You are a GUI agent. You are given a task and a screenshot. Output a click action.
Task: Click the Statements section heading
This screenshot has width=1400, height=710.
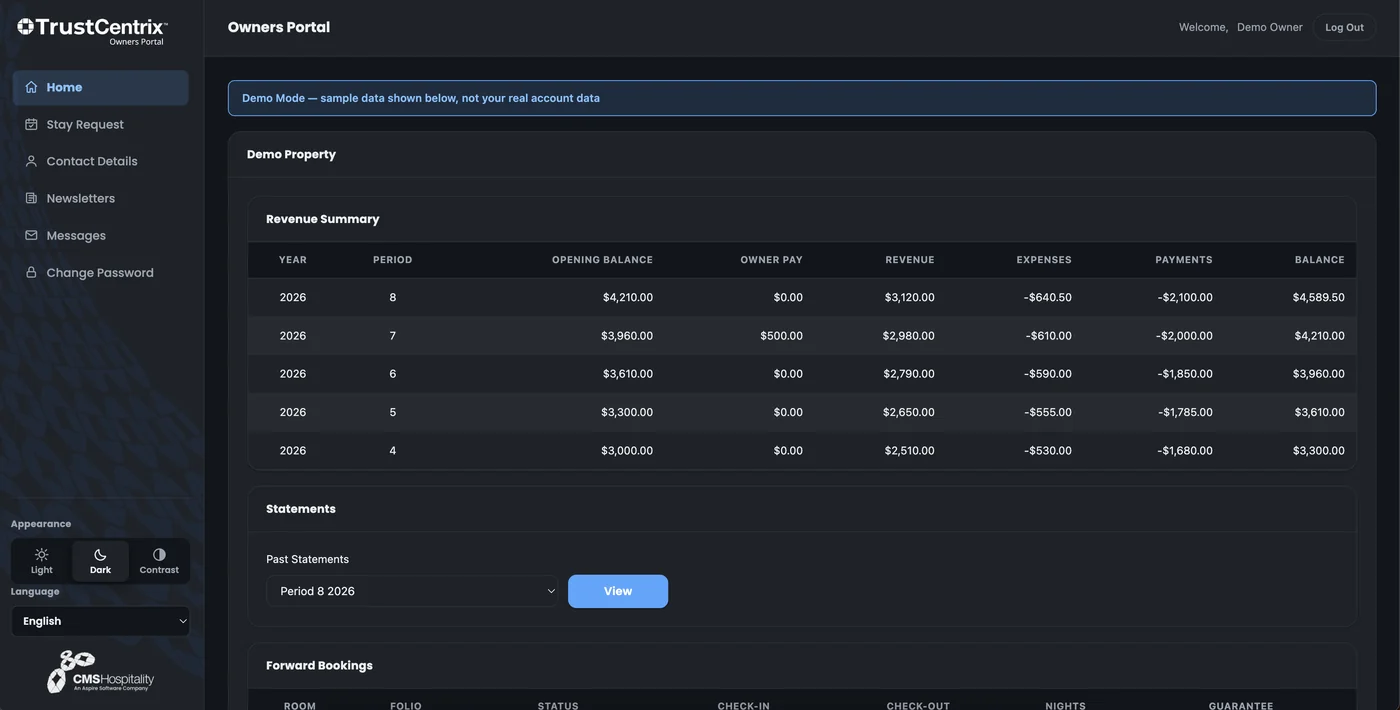click(x=301, y=509)
